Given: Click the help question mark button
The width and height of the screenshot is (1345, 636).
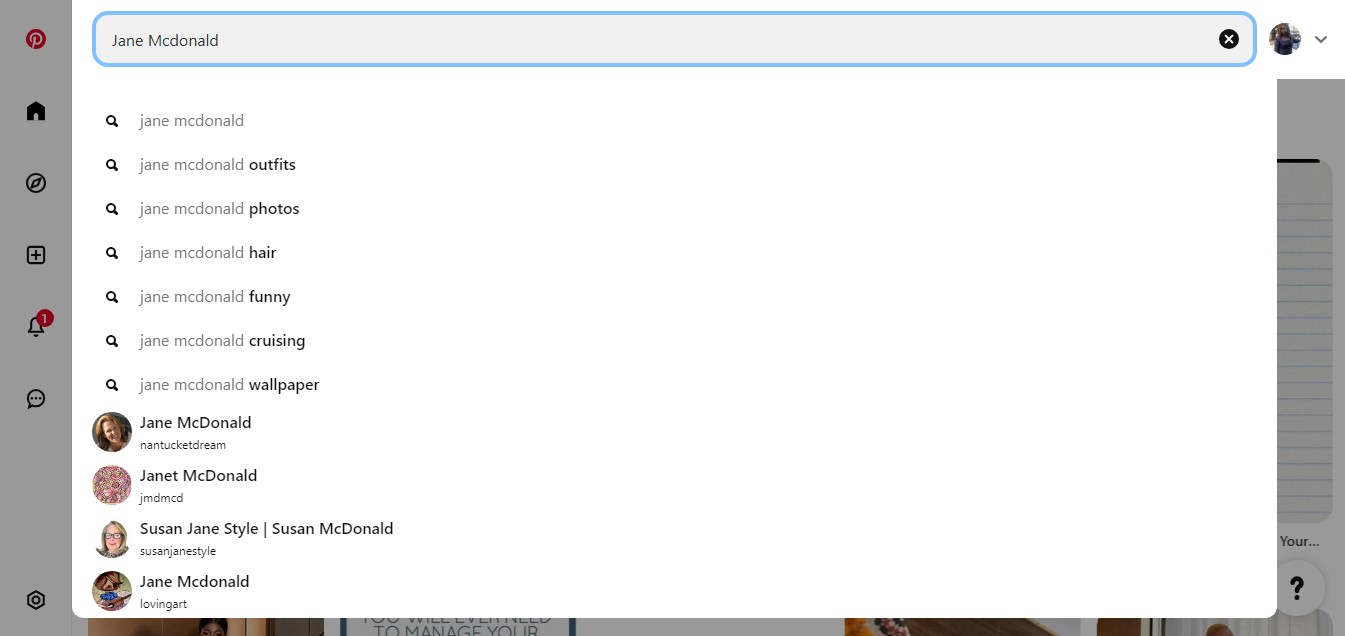Looking at the screenshot, I should point(1297,588).
